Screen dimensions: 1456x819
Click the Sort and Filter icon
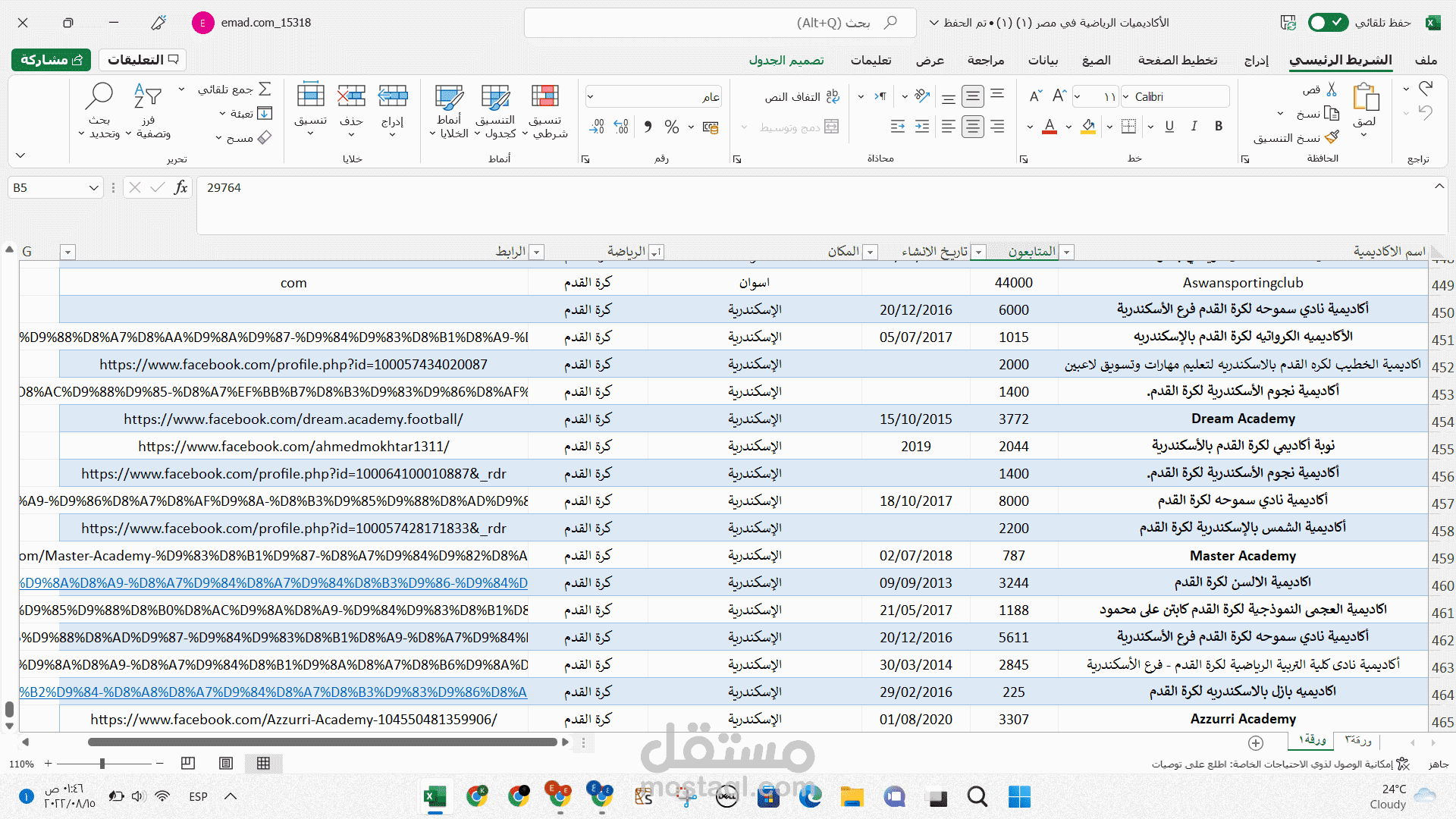click(x=148, y=97)
